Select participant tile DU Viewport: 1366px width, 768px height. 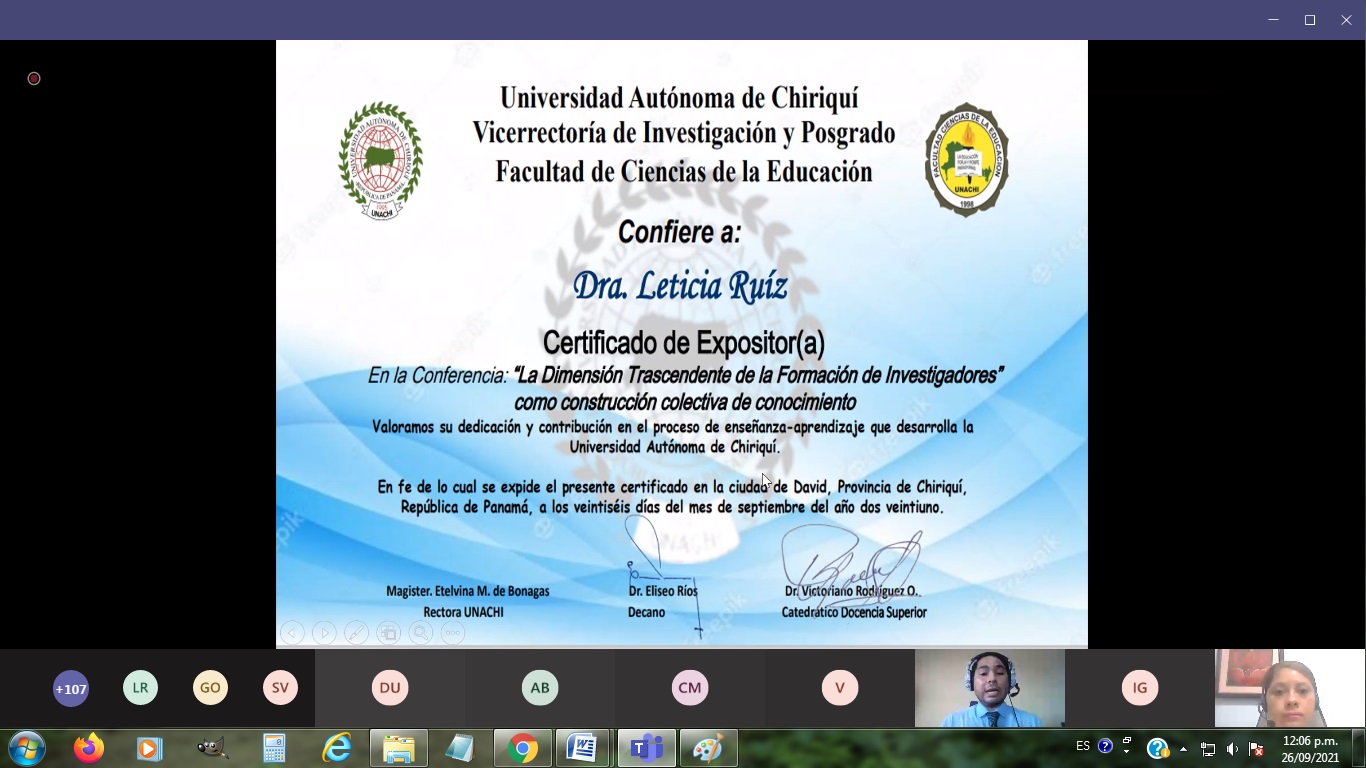coord(390,688)
